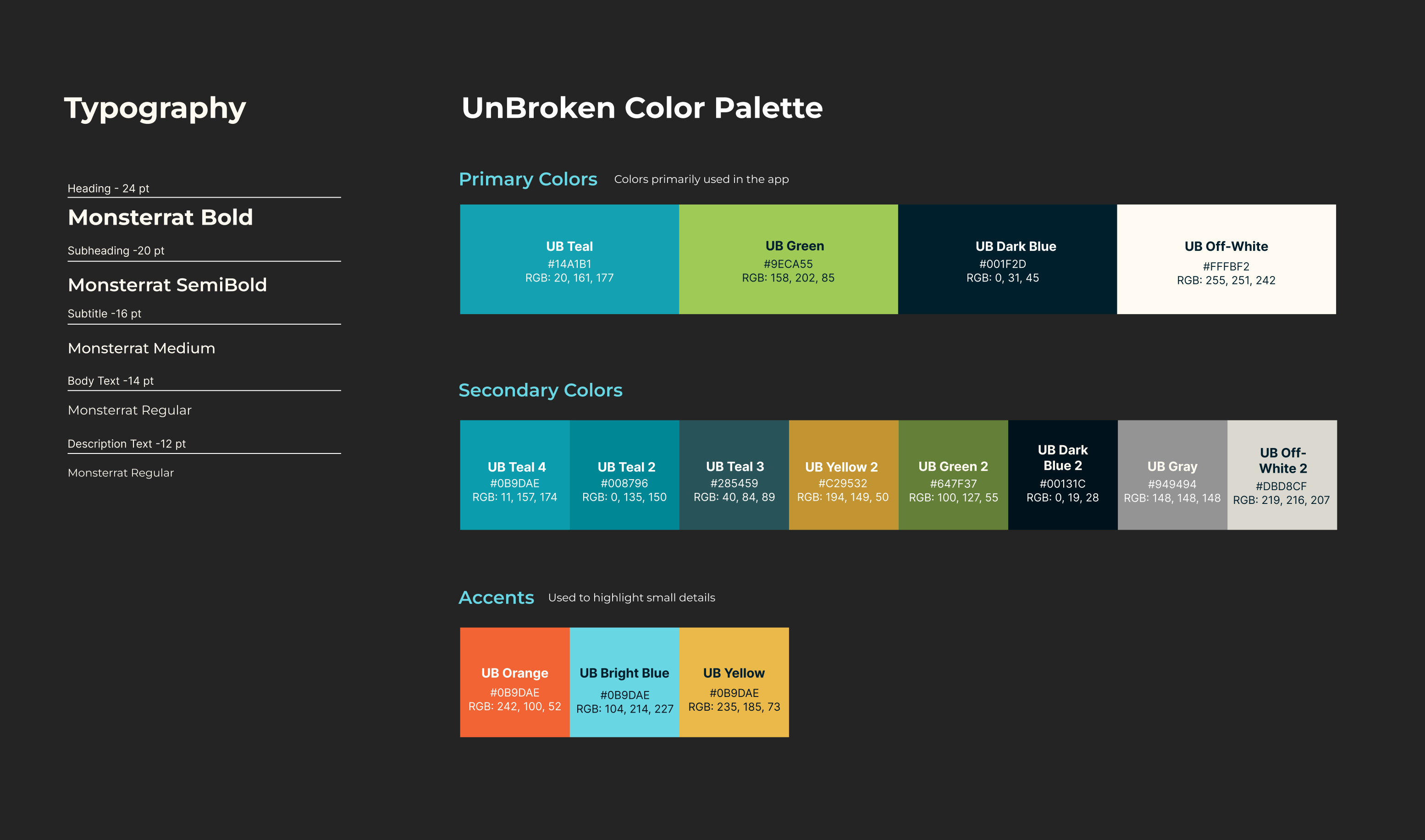Choose the UB Off-White primary swatch

pyautogui.click(x=1226, y=259)
